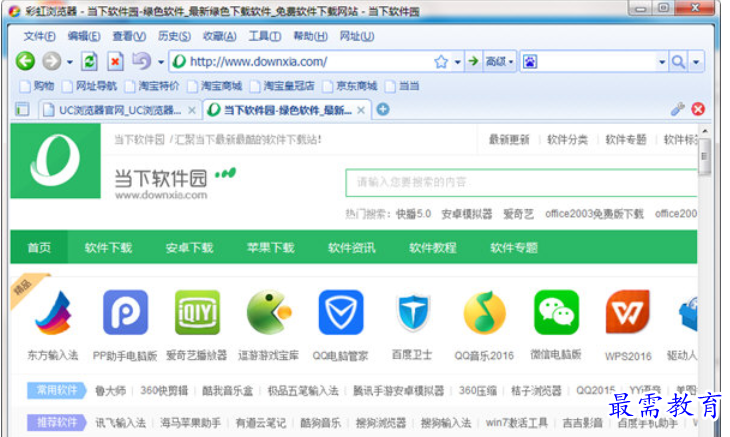Click the 快播5.0 hot search link

click(x=413, y=214)
